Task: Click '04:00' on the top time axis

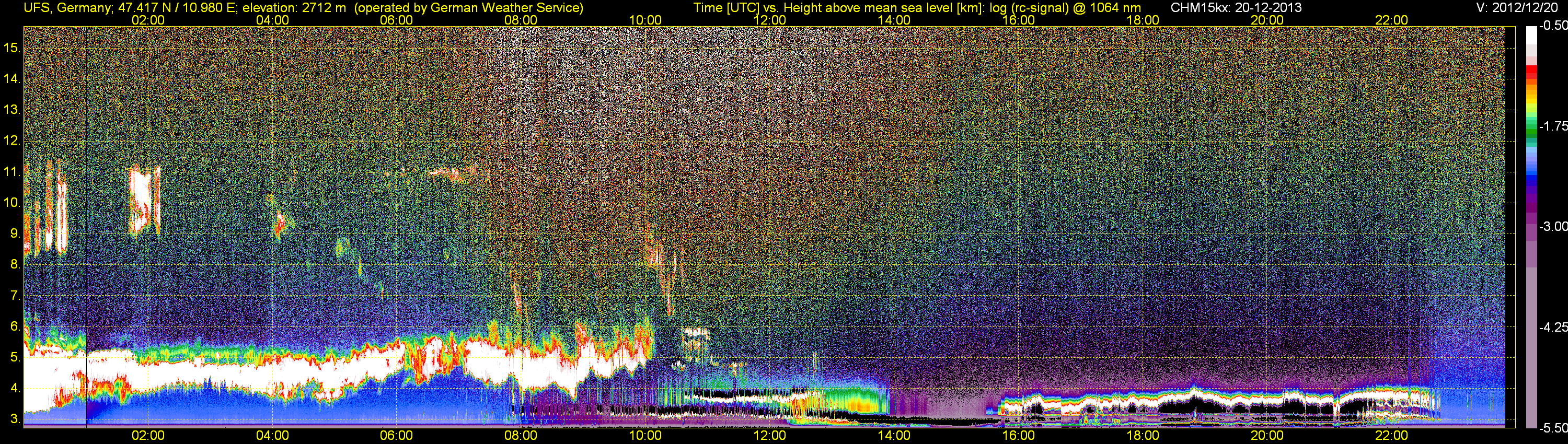Action: coord(272,20)
